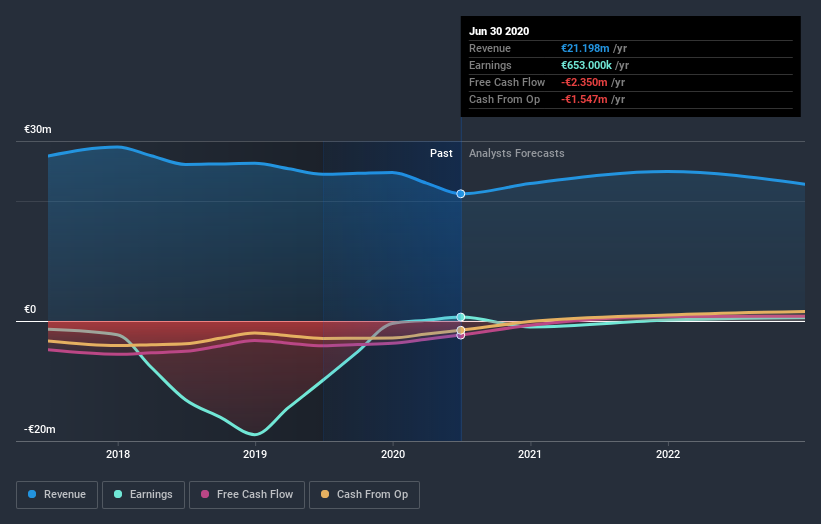Viewport: 821px width, 524px height.
Task: Click the -€1.547m cash from op value
Action: pos(584,99)
